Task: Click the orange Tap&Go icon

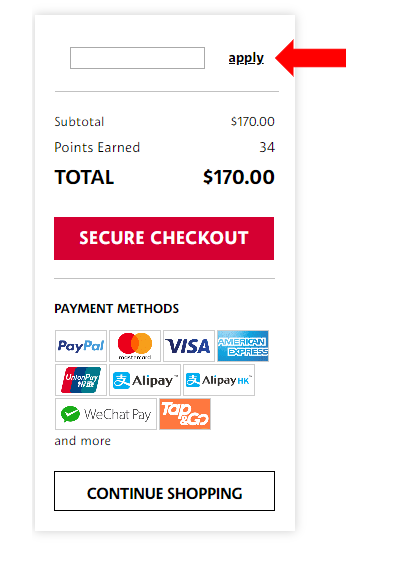Action: coord(185,414)
